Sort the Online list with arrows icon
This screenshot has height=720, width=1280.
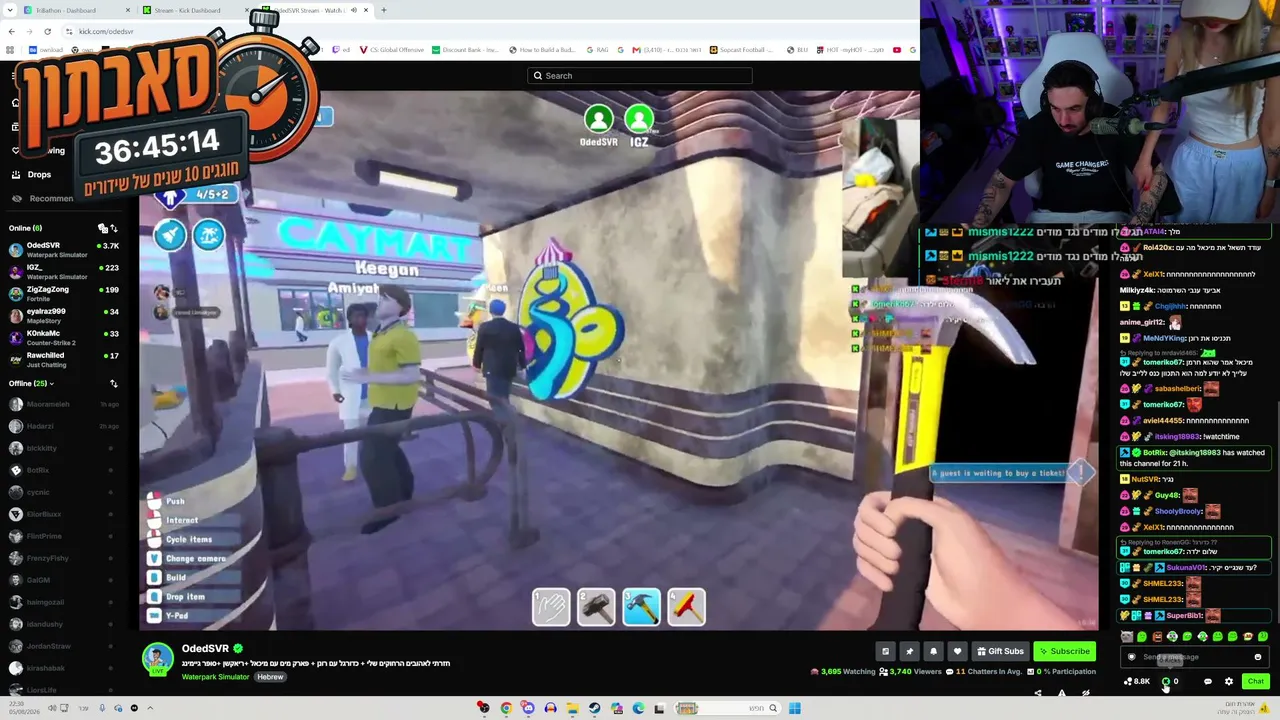114,228
